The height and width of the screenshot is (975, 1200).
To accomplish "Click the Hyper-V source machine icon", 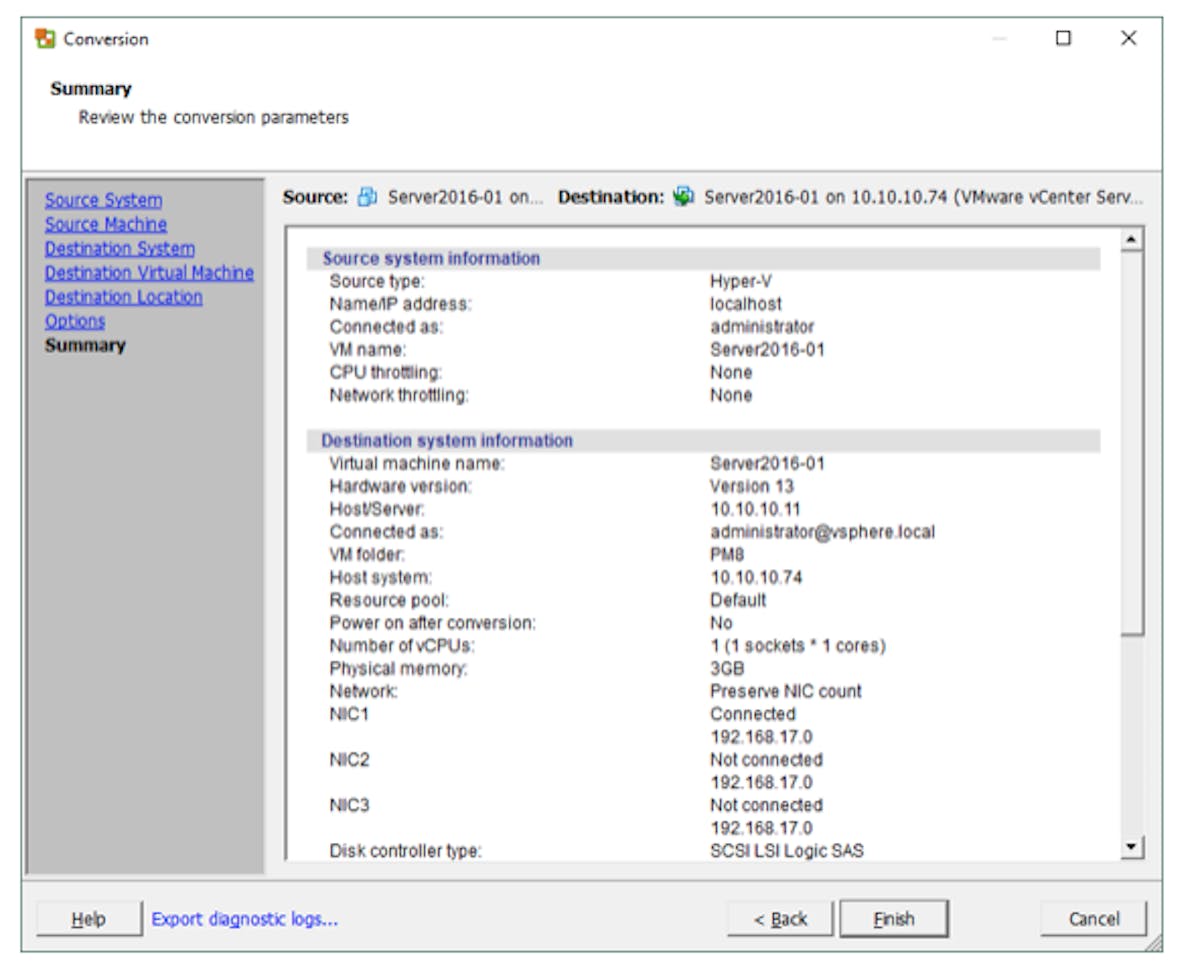I will click(368, 197).
